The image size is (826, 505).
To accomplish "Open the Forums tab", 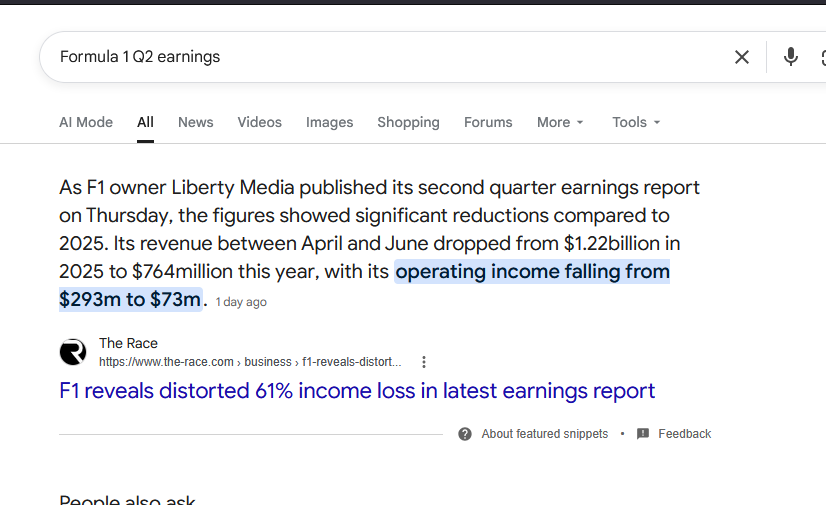I will point(488,122).
